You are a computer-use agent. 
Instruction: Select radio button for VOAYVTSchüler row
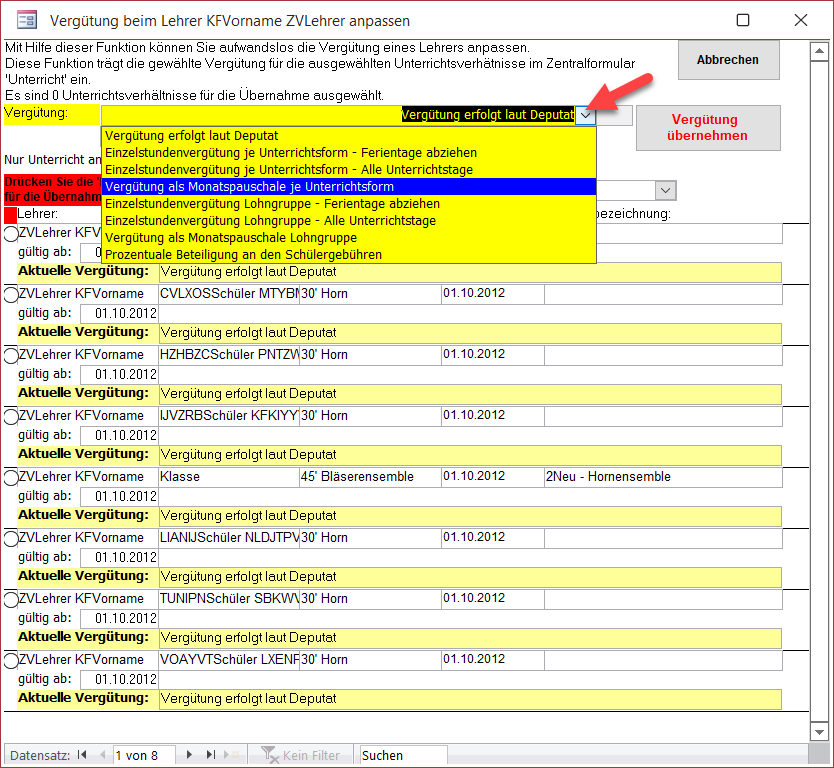pyautogui.click(x=11, y=661)
